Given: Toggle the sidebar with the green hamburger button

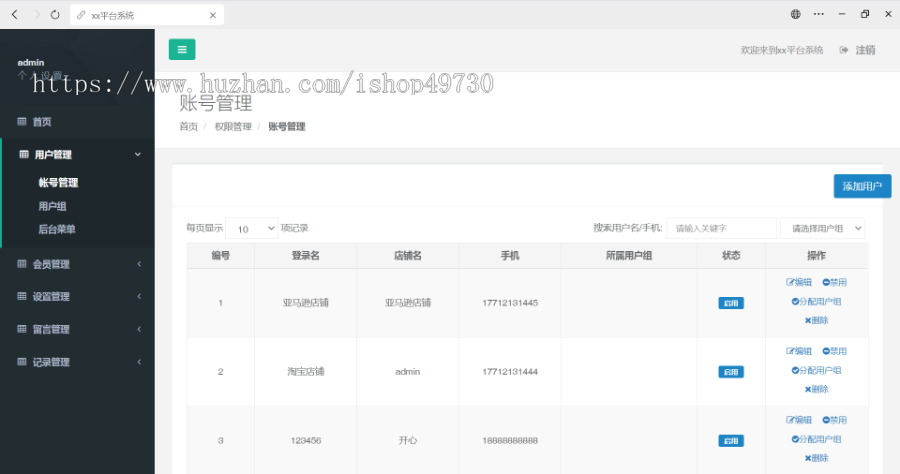Looking at the screenshot, I should coord(182,49).
